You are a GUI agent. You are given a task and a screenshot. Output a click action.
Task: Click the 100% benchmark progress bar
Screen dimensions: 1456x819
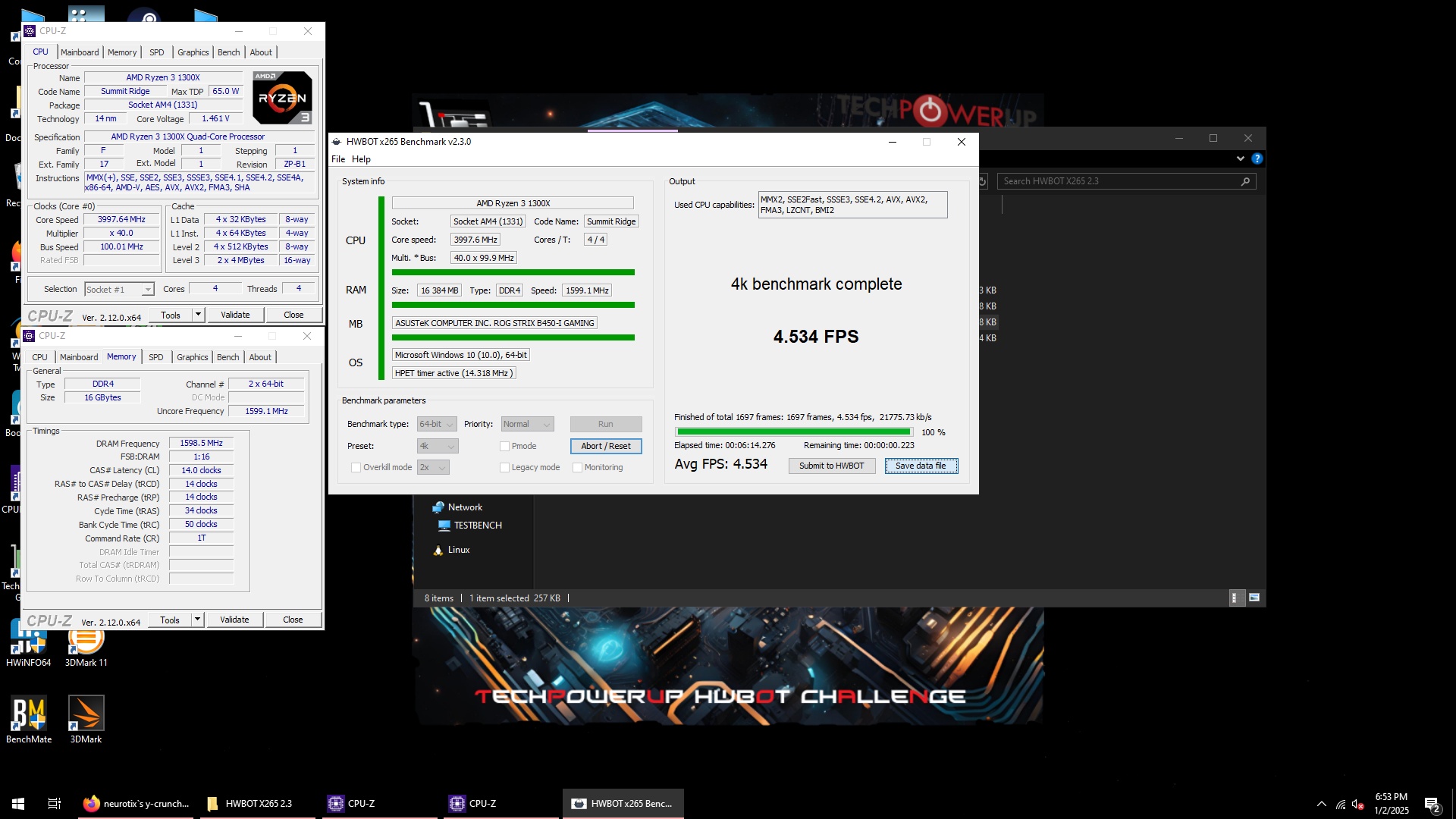[793, 432]
